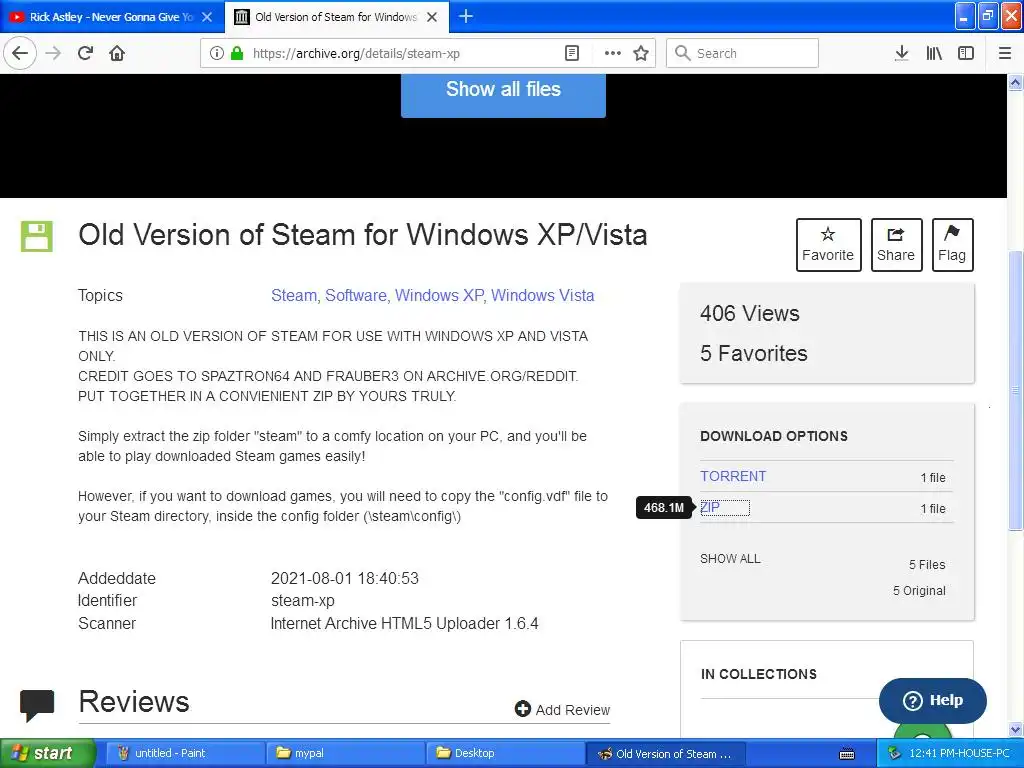Download the ZIP file option
Viewport: 1024px width, 768px height.
click(x=710, y=507)
